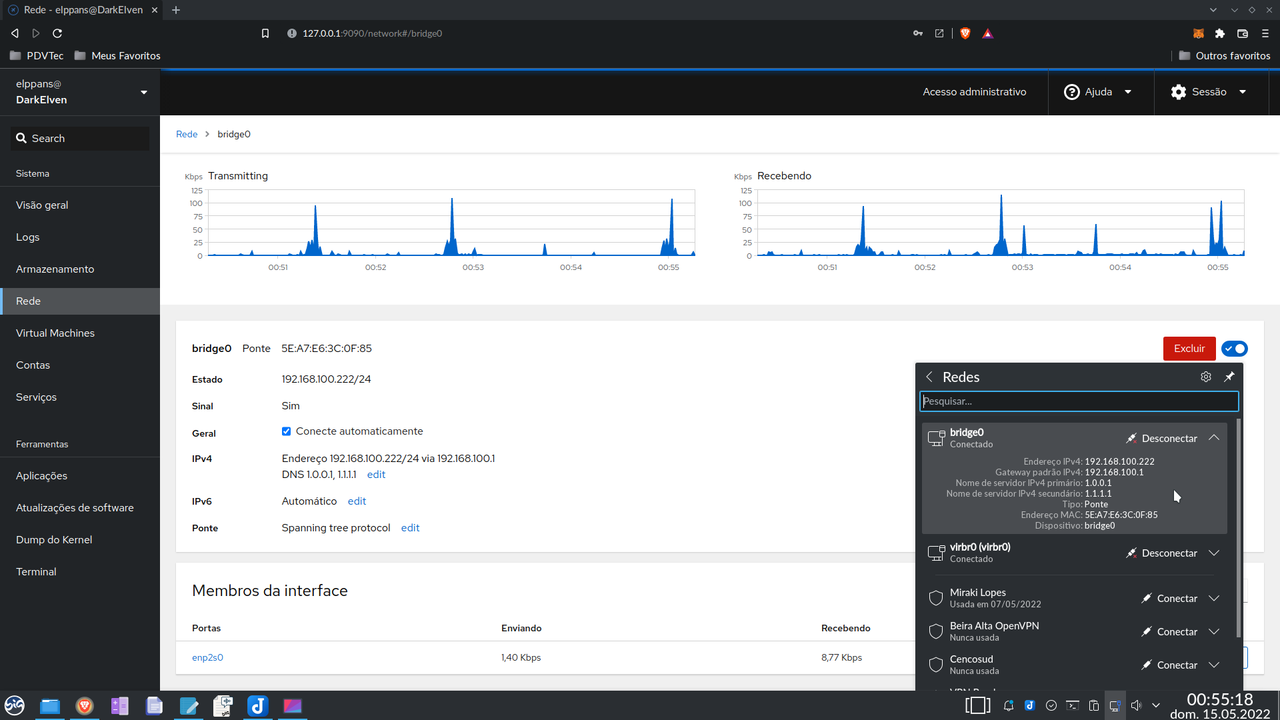Open the browser extensions puzzle icon
Screen dimensions: 1280x720
coord(1220,33)
